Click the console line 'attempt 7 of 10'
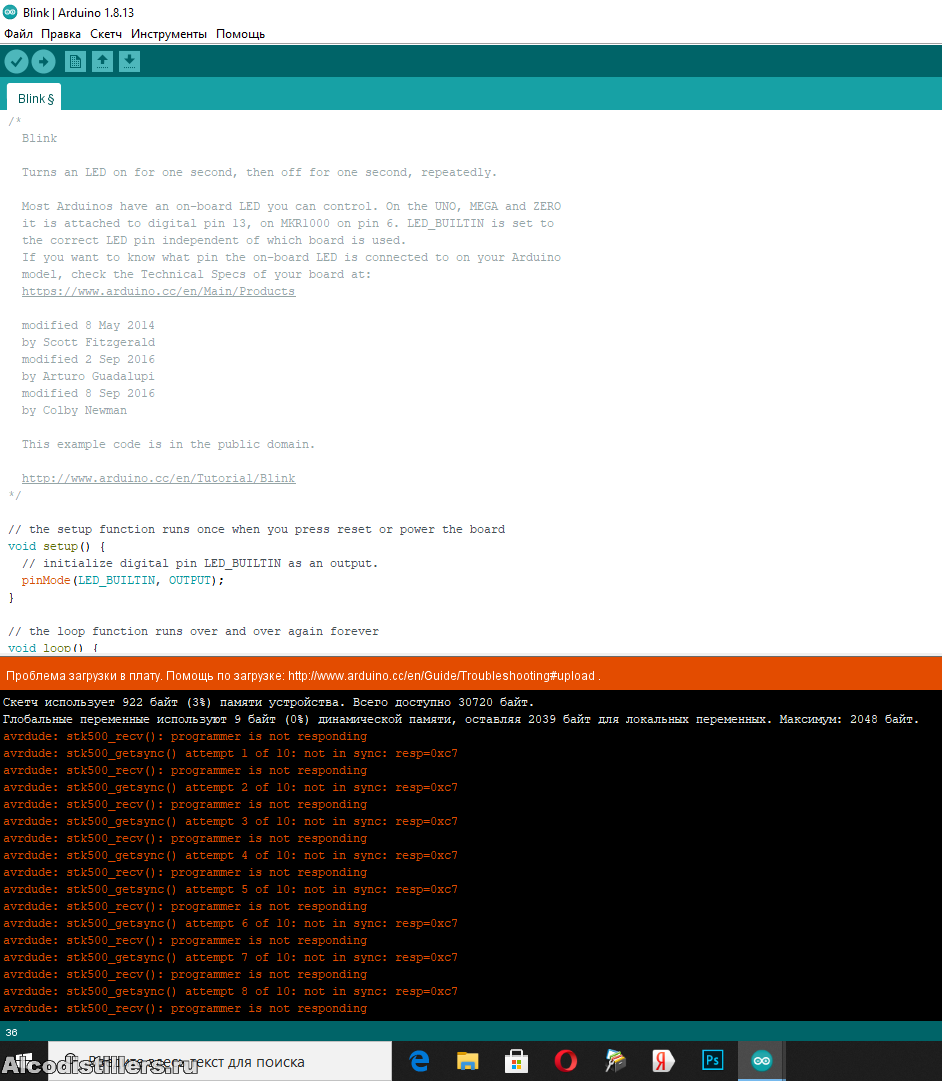 coord(230,957)
